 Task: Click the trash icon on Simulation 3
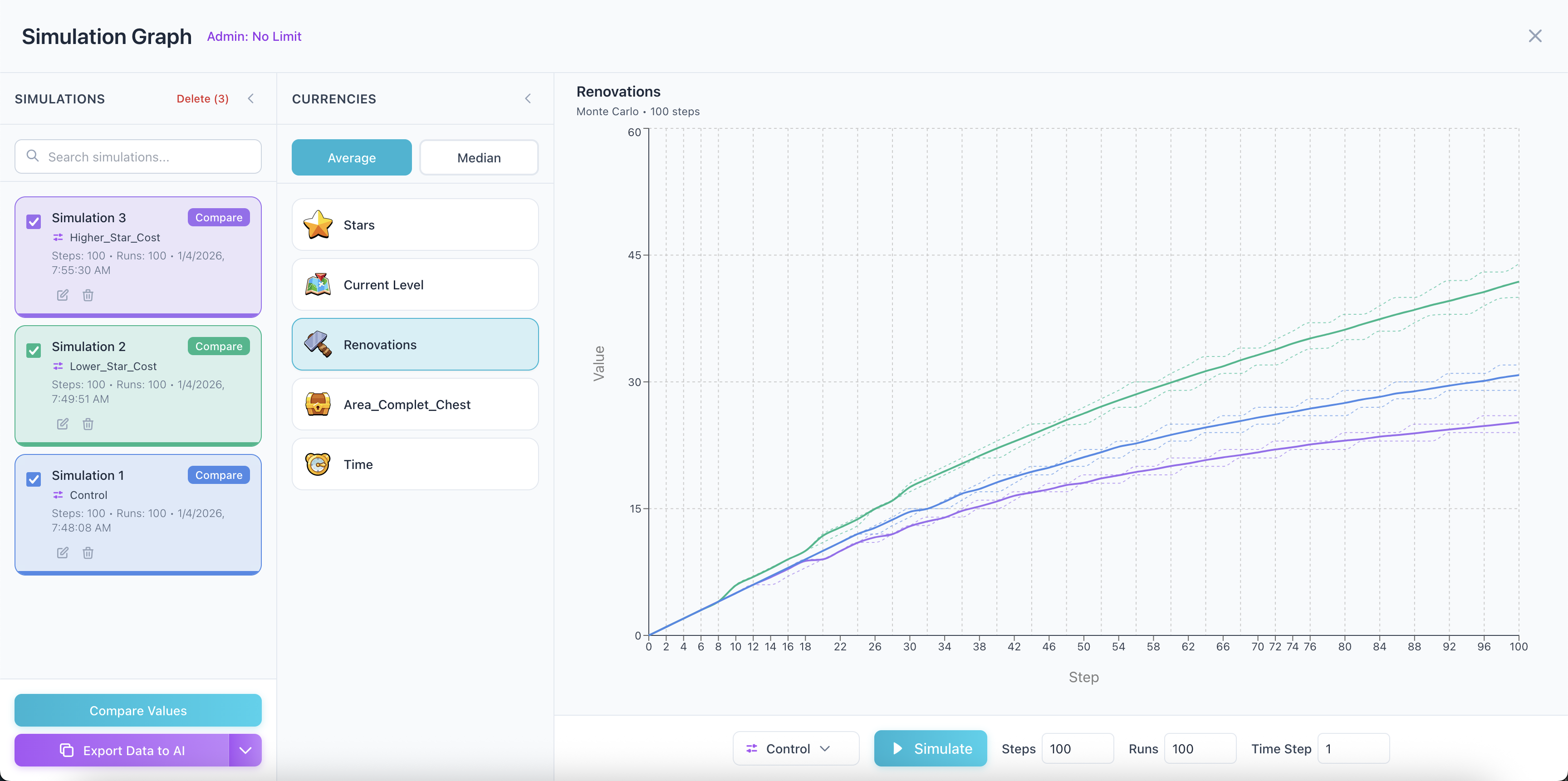88,295
